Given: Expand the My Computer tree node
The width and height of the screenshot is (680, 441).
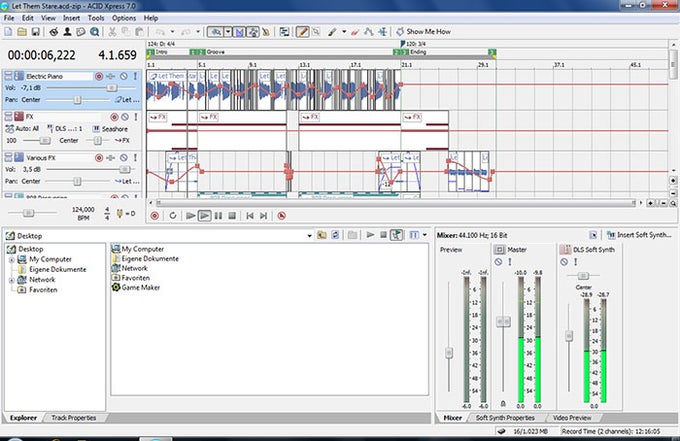Looking at the screenshot, I should [11, 259].
